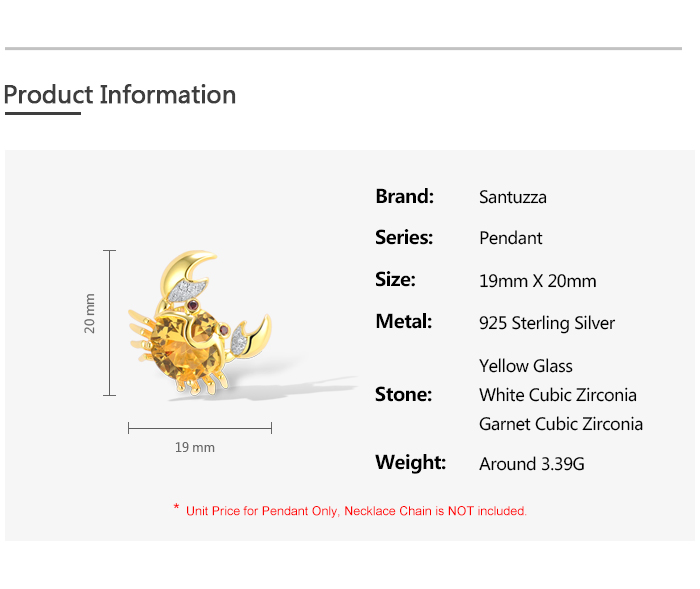Select the Santuzza brand name
The image size is (700, 589).
click(513, 197)
